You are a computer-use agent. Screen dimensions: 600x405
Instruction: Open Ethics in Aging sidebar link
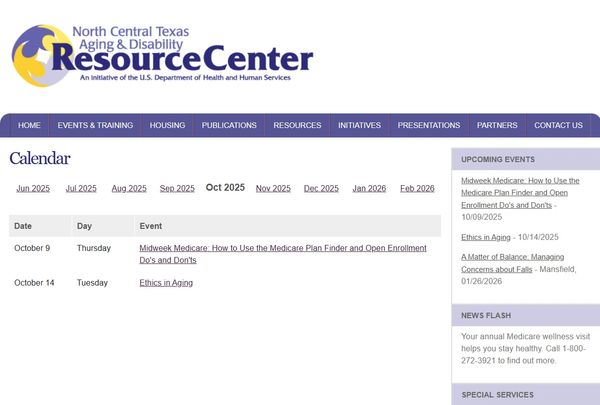pos(486,237)
